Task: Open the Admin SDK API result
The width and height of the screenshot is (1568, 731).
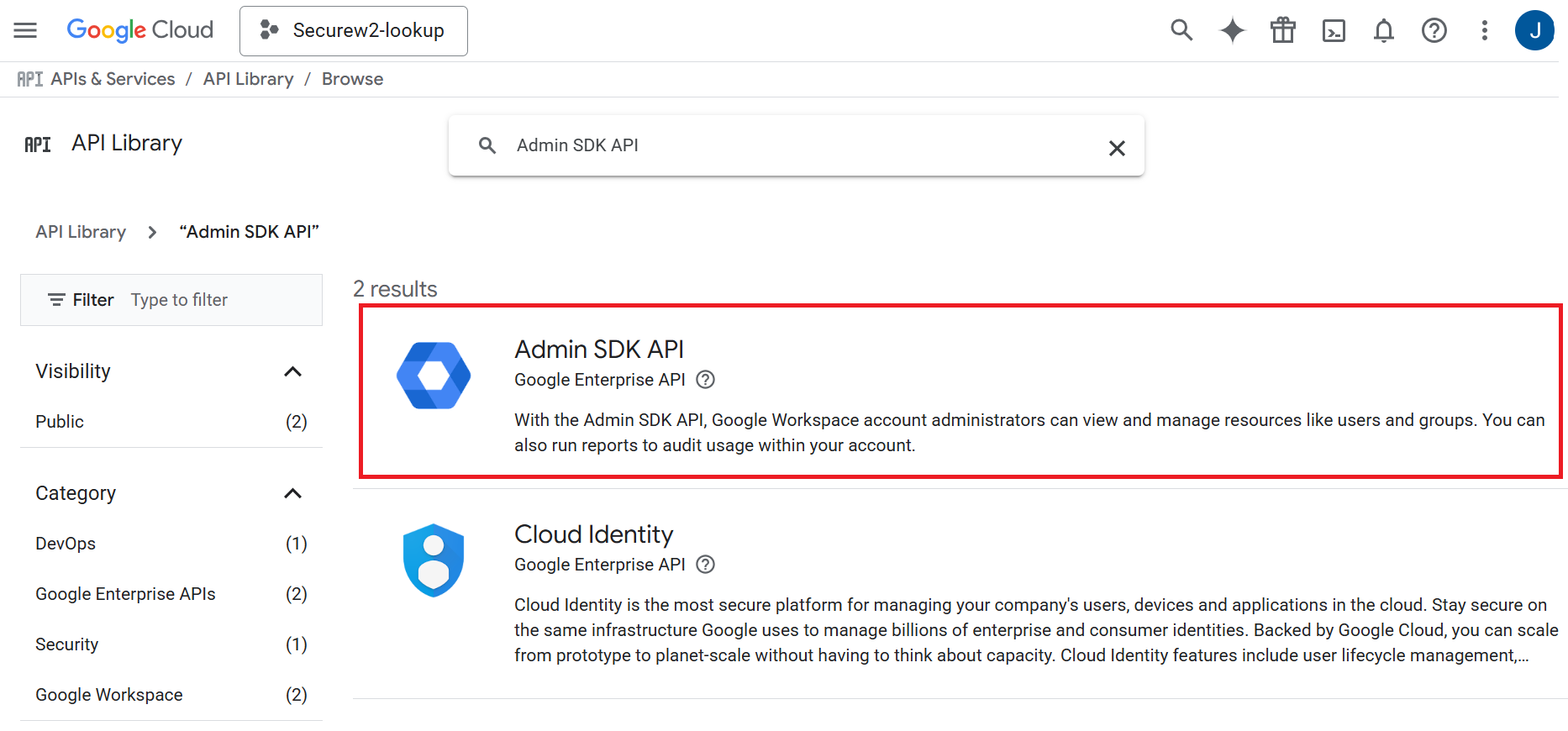Action: coord(599,350)
